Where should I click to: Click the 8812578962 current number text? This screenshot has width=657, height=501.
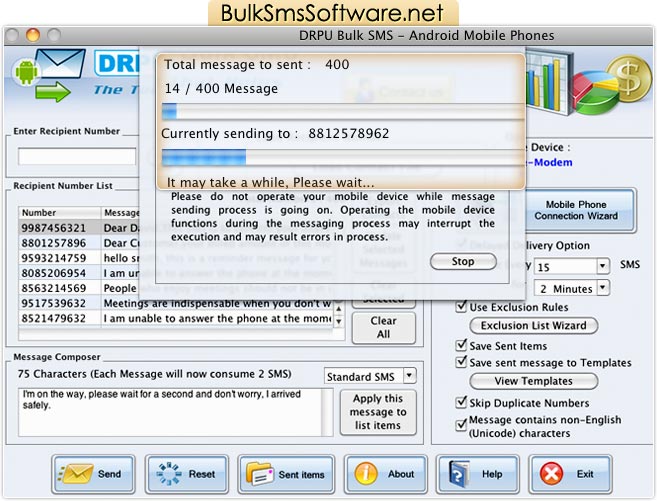(x=349, y=133)
